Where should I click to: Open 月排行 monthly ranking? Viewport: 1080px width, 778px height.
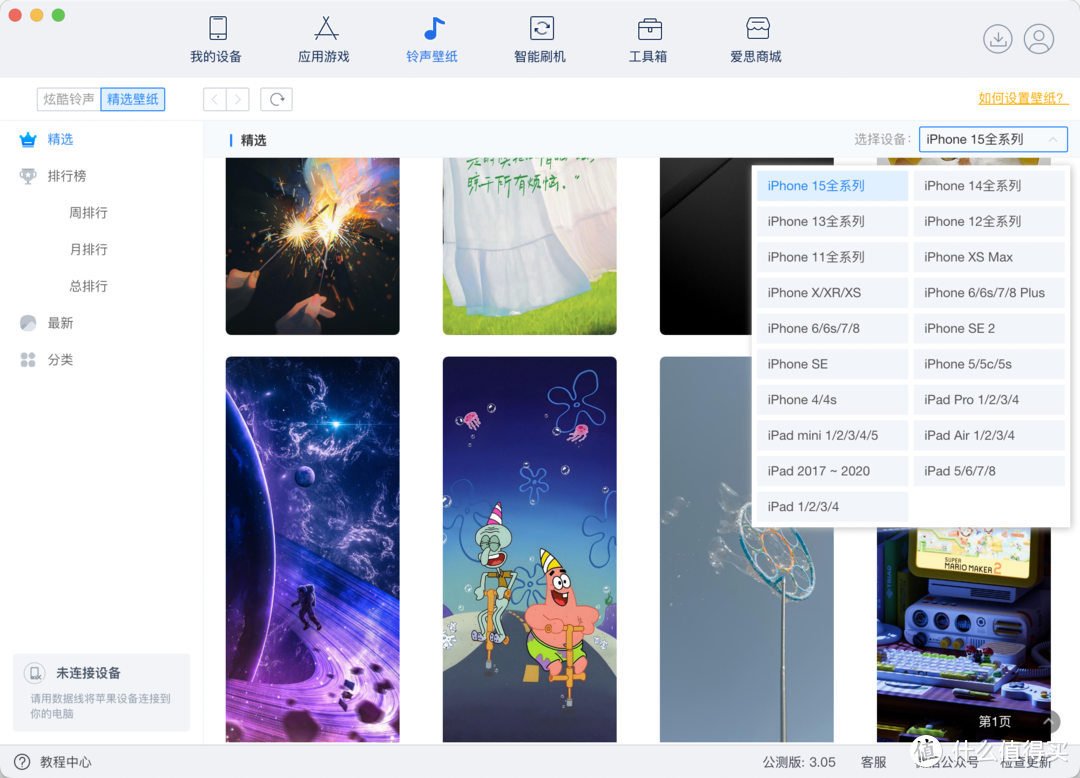pos(88,249)
